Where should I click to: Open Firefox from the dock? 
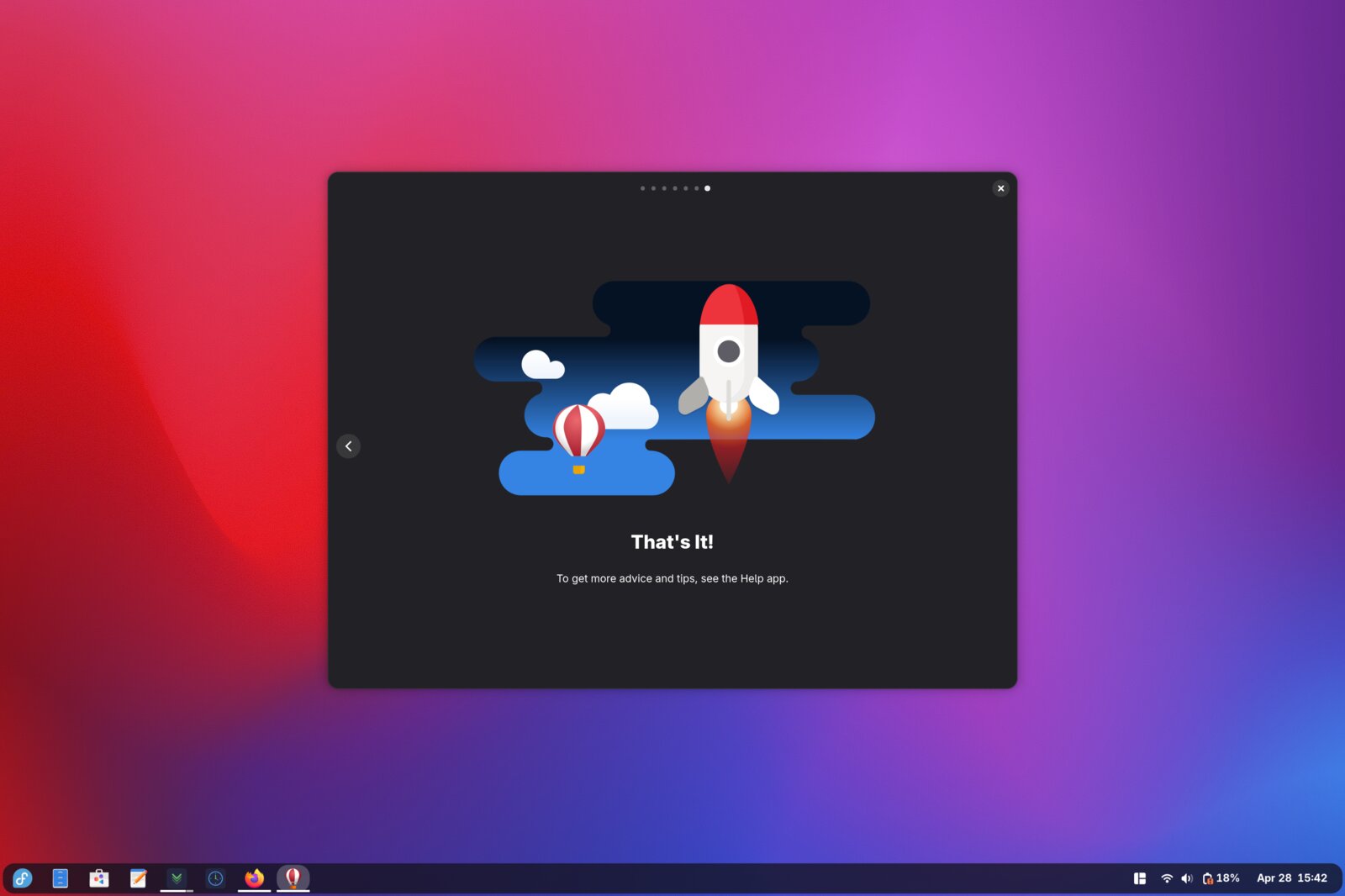click(255, 878)
